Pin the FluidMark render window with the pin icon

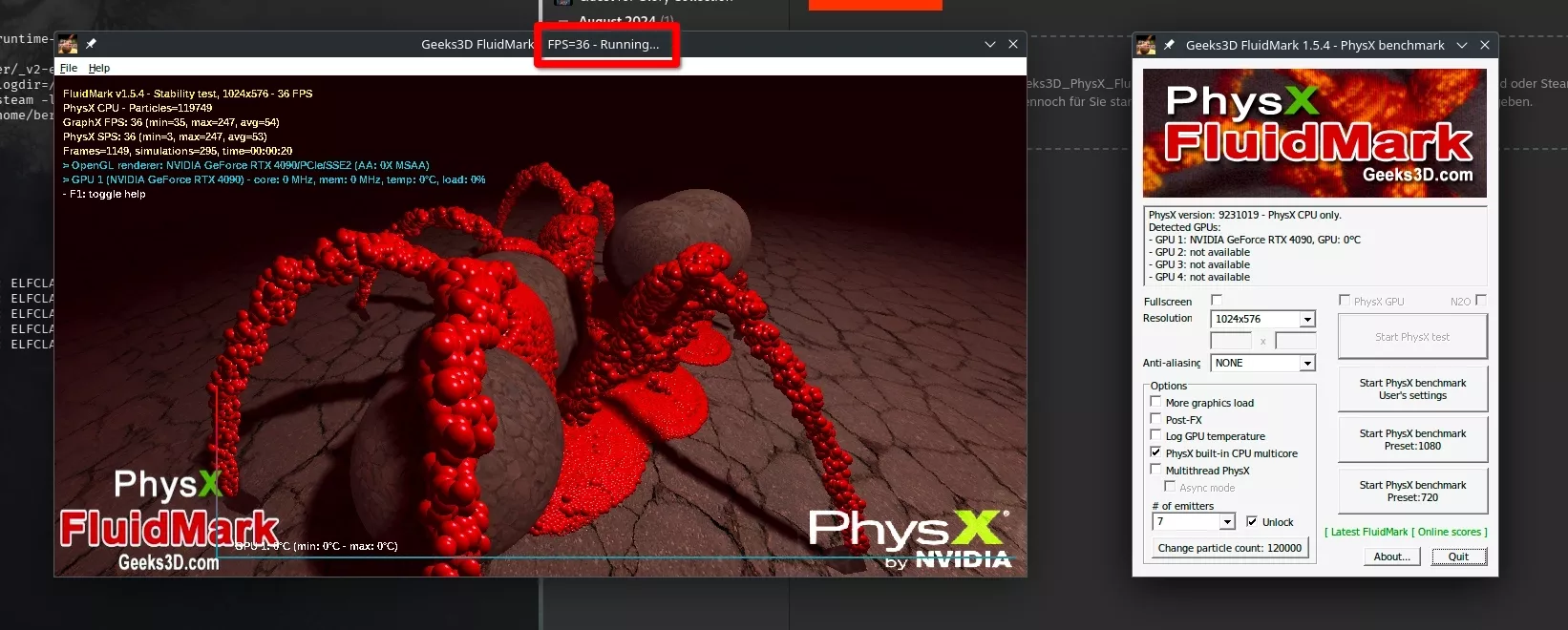92,44
